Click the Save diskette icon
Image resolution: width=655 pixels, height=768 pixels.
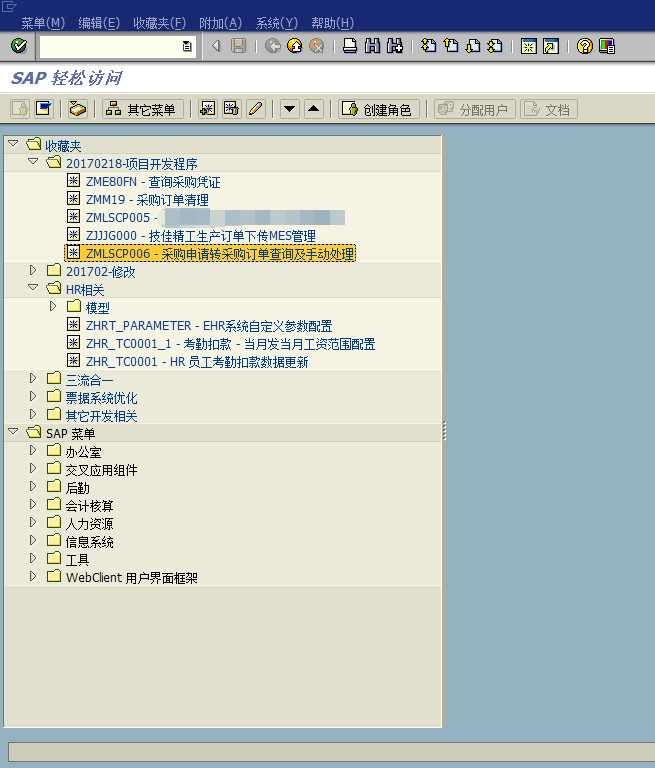[x=239, y=46]
